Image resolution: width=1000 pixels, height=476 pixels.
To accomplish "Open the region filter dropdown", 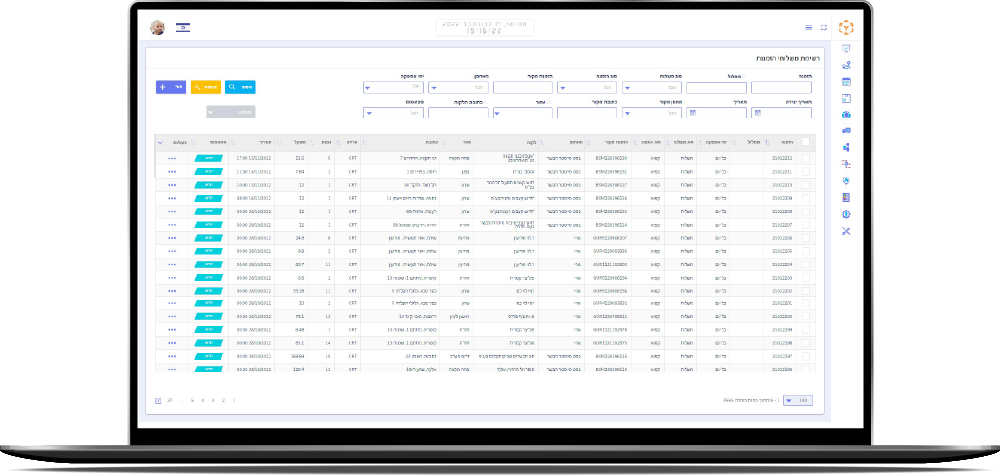I will (x=522, y=113).
